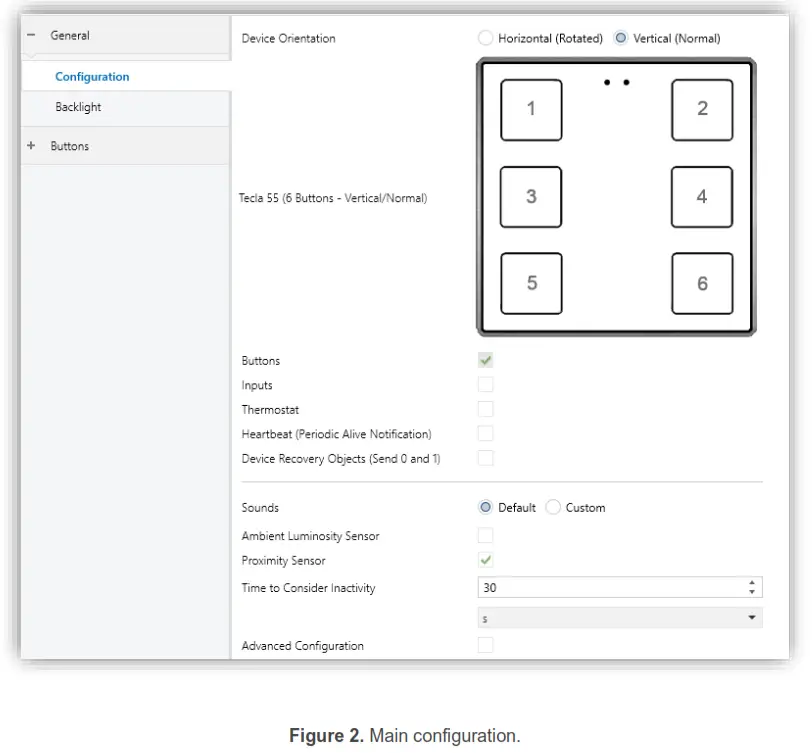Select Vertical (Normal) orientation
Image resolution: width=812 pixels, height=753 pixels.
620,38
